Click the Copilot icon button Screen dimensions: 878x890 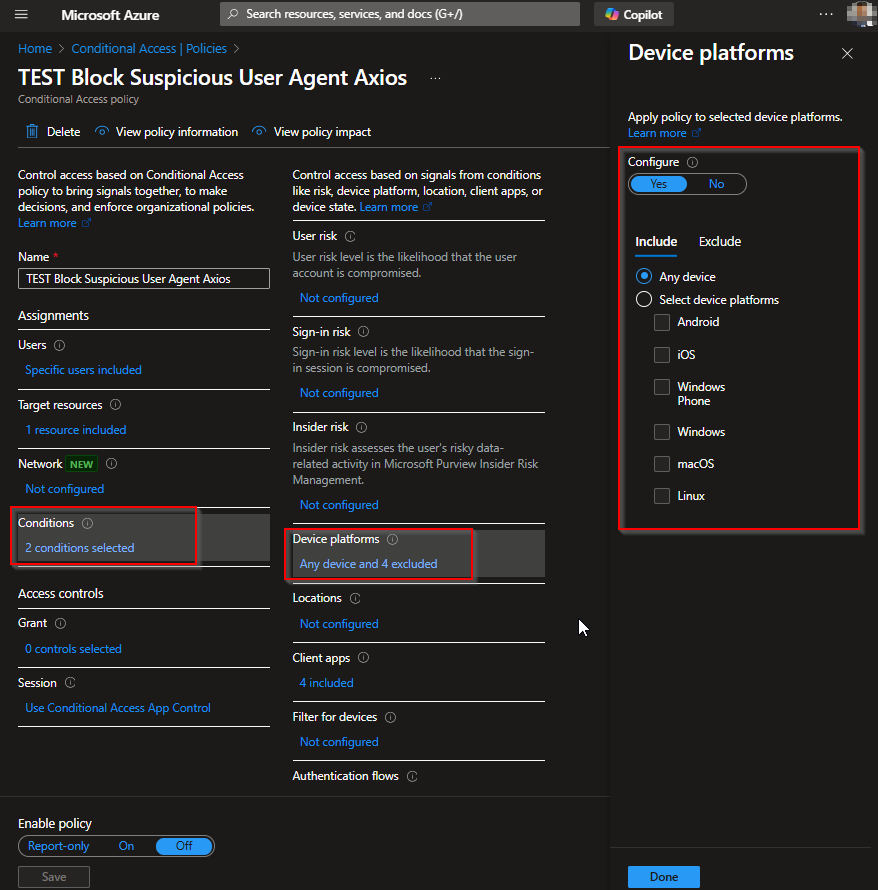[612, 15]
